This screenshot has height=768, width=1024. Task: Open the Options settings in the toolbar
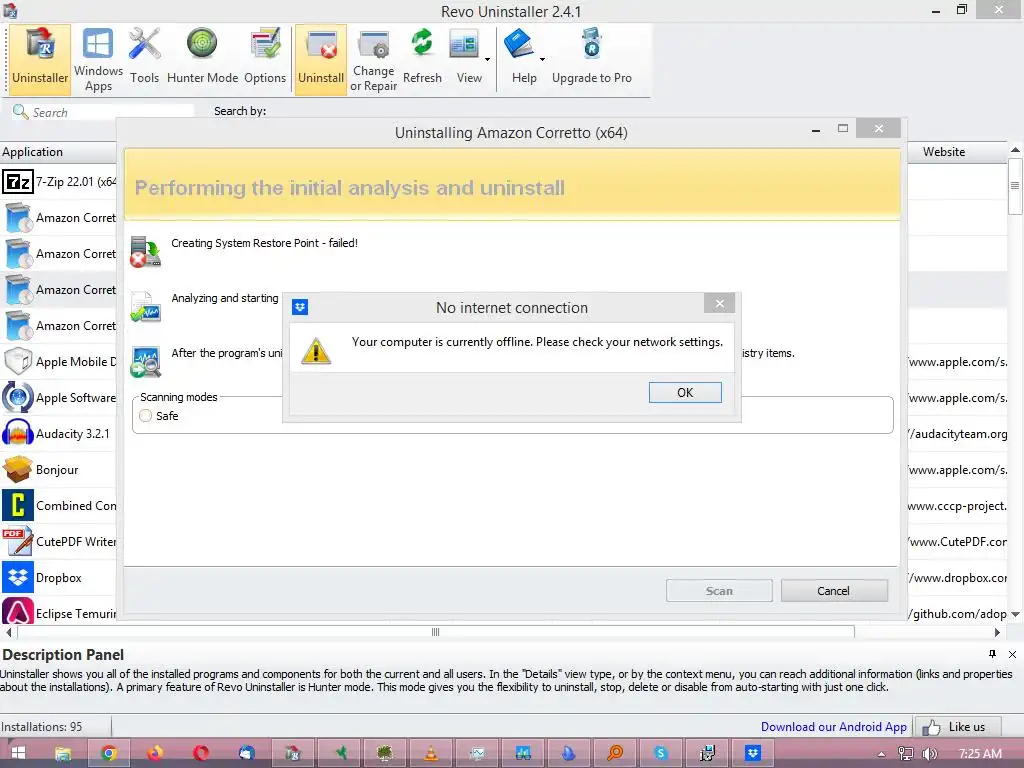(x=264, y=59)
